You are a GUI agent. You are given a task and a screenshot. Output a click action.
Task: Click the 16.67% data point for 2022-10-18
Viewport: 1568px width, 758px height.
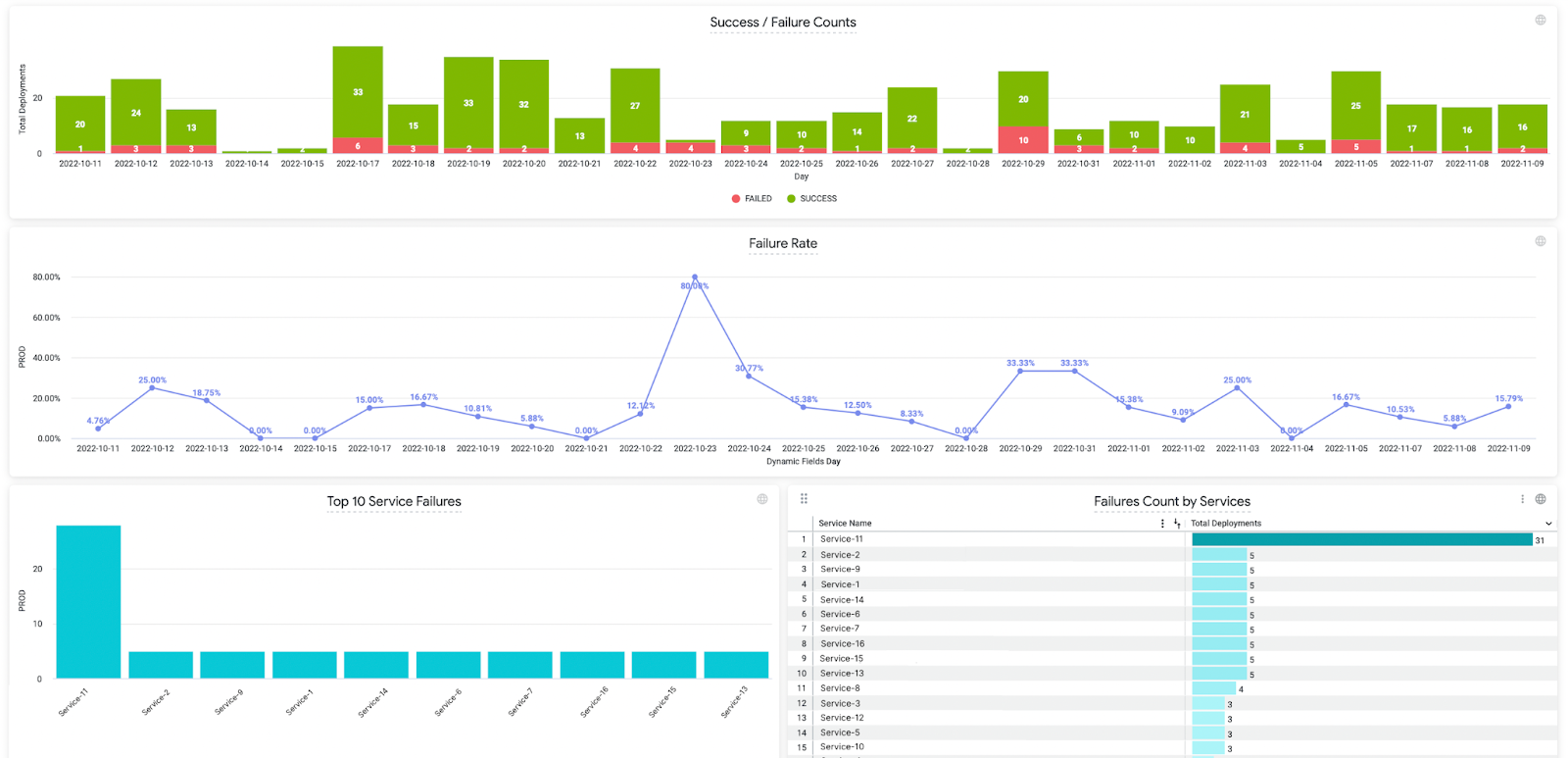coord(423,405)
